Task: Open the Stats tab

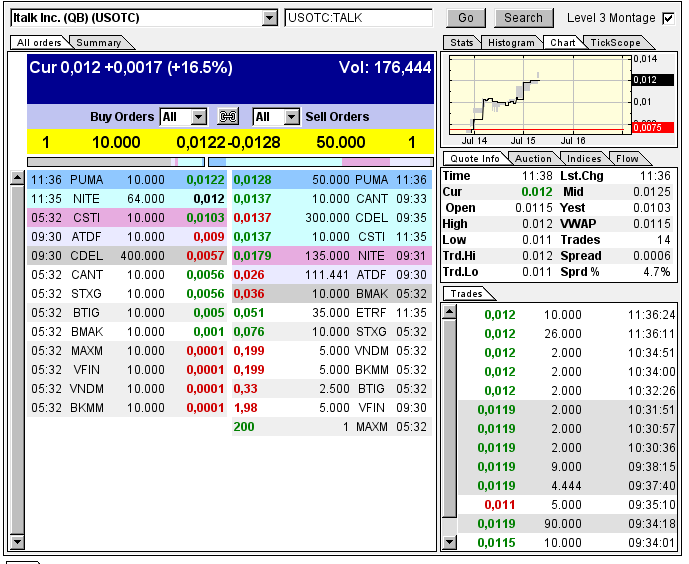Action: pyautogui.click(x=462, y=43)
